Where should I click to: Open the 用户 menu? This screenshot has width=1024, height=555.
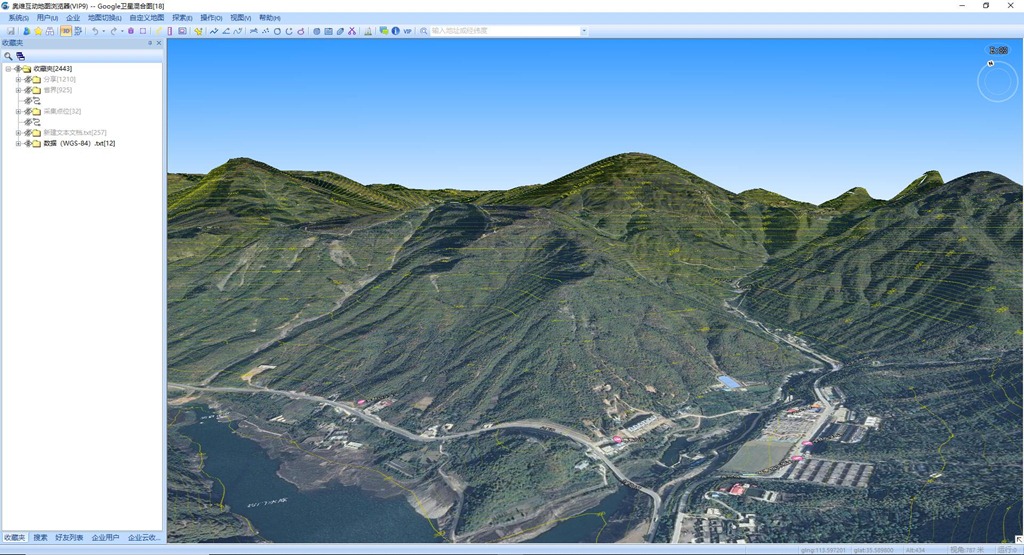[x=47, y=18]
